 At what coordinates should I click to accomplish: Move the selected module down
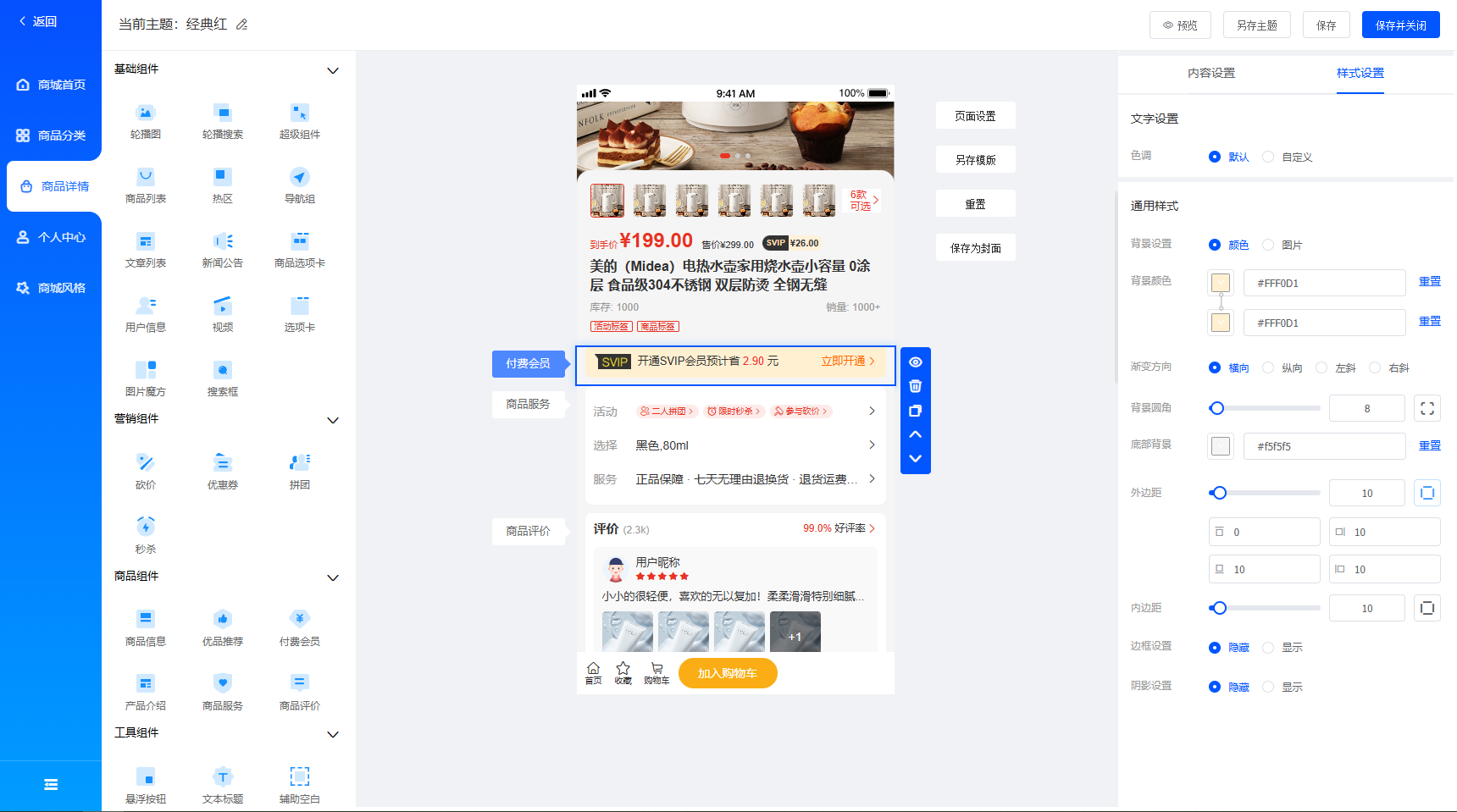[x=915, y=458]
